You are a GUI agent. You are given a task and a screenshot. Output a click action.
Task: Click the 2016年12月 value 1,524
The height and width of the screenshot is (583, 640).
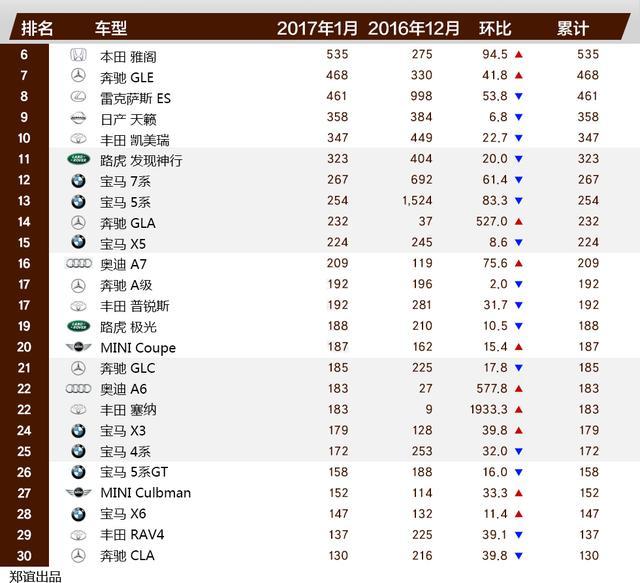[417, 200]
